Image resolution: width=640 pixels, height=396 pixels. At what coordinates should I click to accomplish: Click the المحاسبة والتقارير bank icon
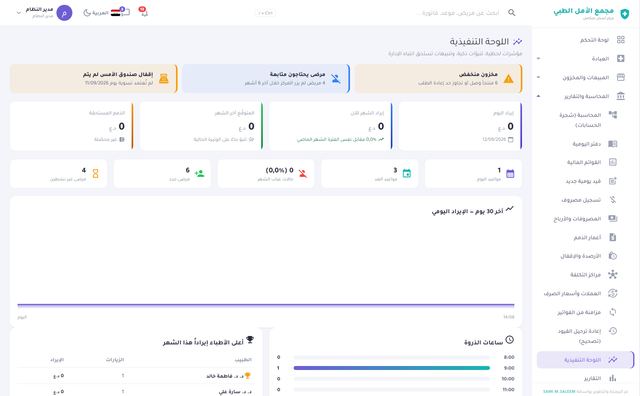[620, 96]
